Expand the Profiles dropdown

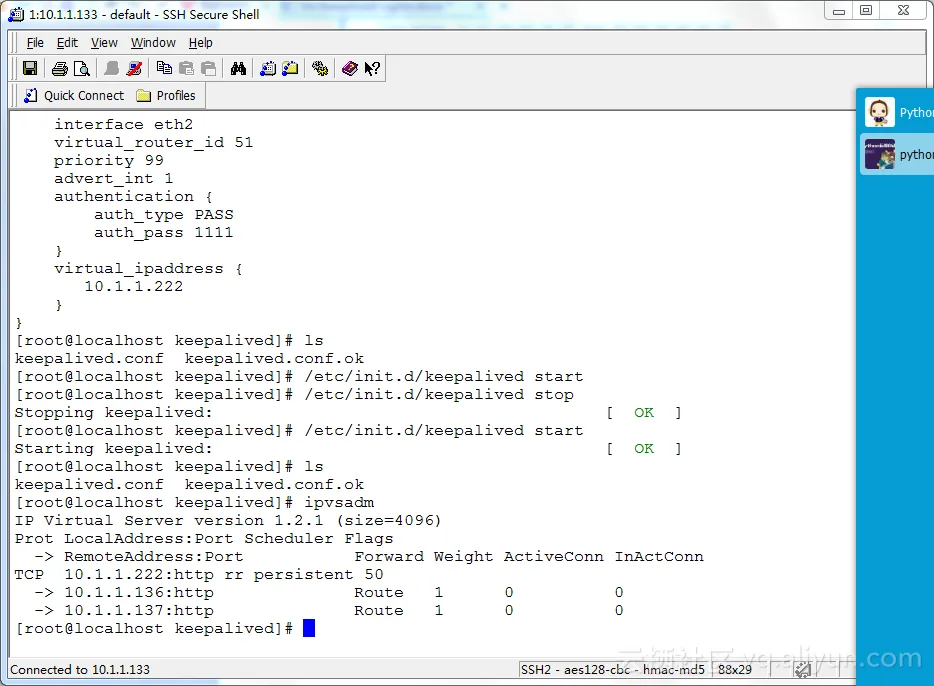166,96
